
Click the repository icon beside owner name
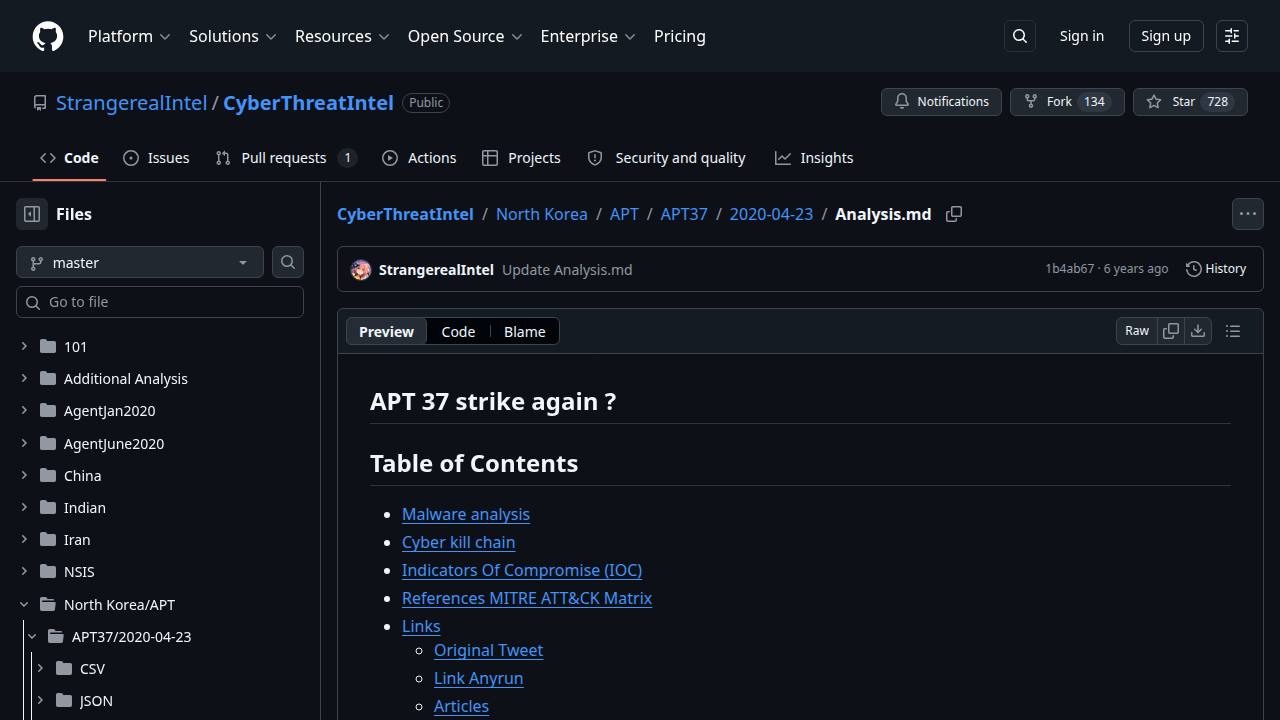pos(40,103)
